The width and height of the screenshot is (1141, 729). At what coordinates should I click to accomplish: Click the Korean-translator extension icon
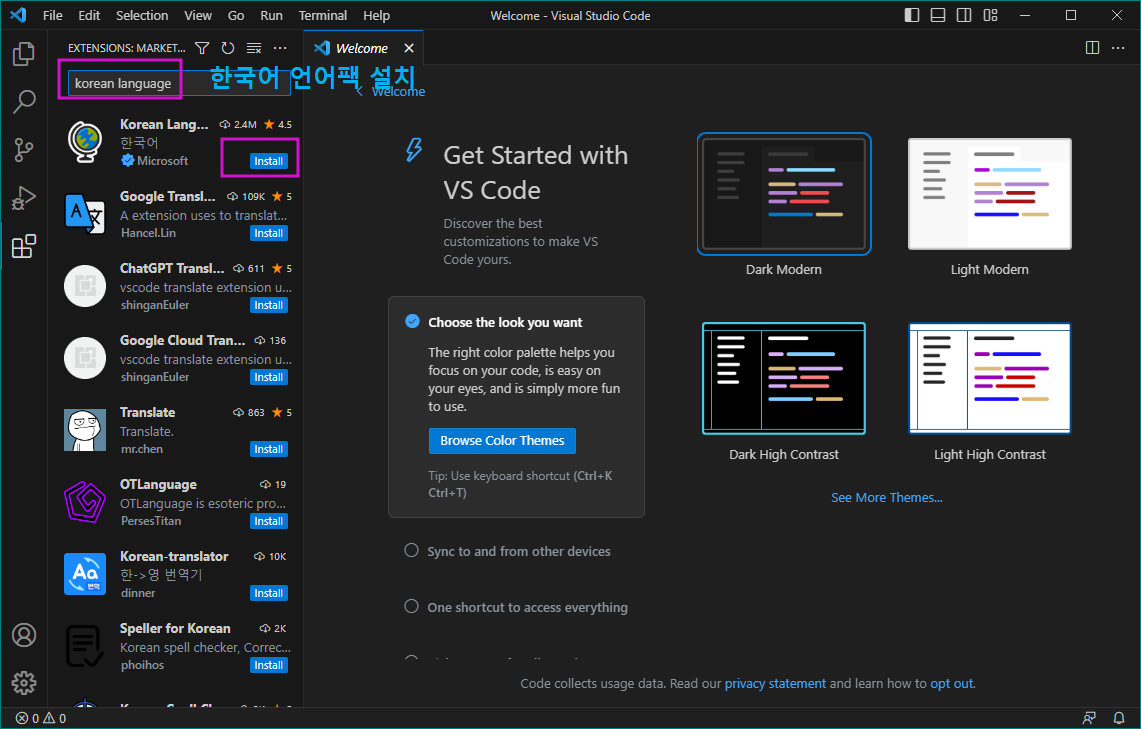pos(85,574)
